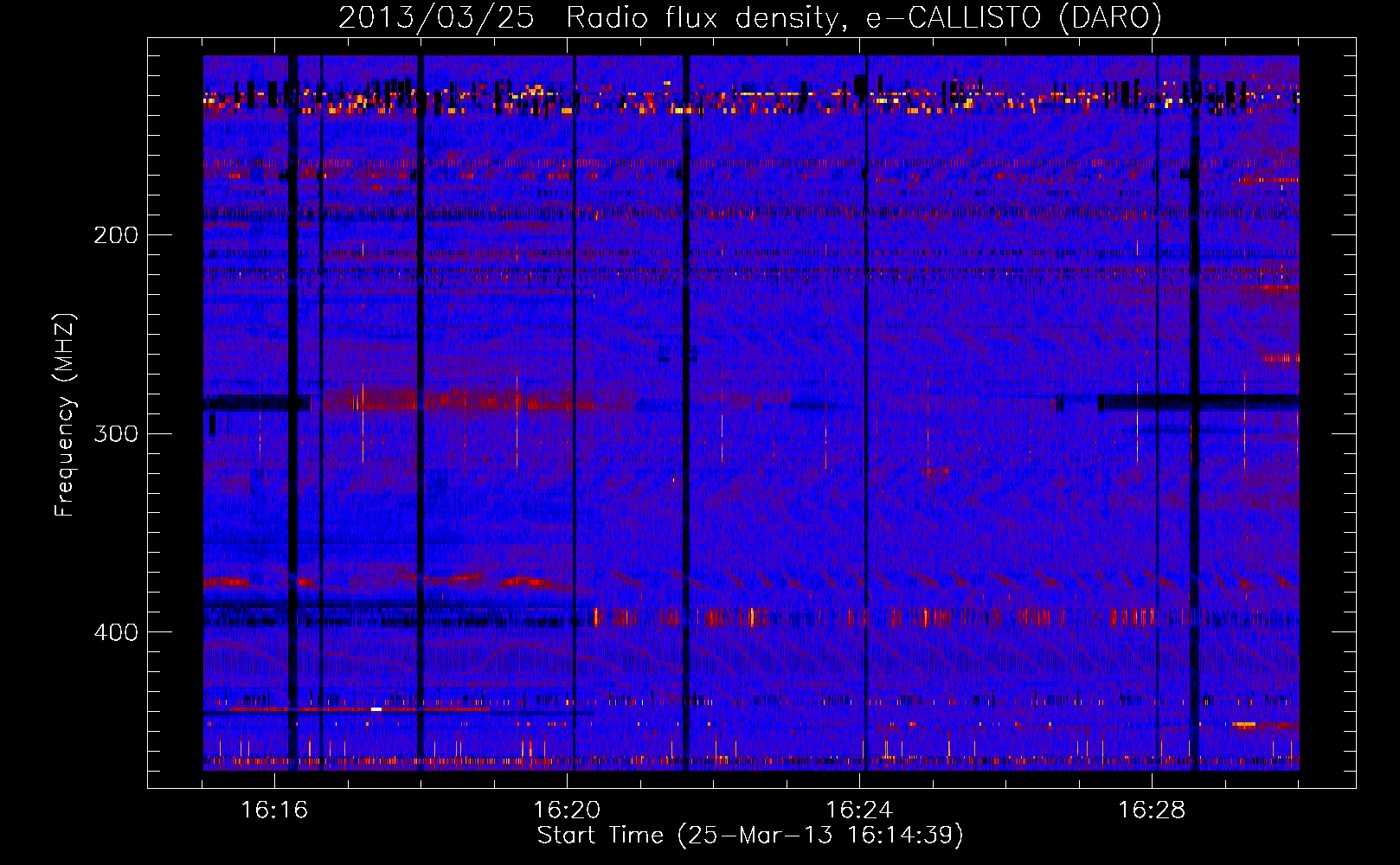Click the '16:20' time tick label
The image size is (1400, 865).
[567, 811]
